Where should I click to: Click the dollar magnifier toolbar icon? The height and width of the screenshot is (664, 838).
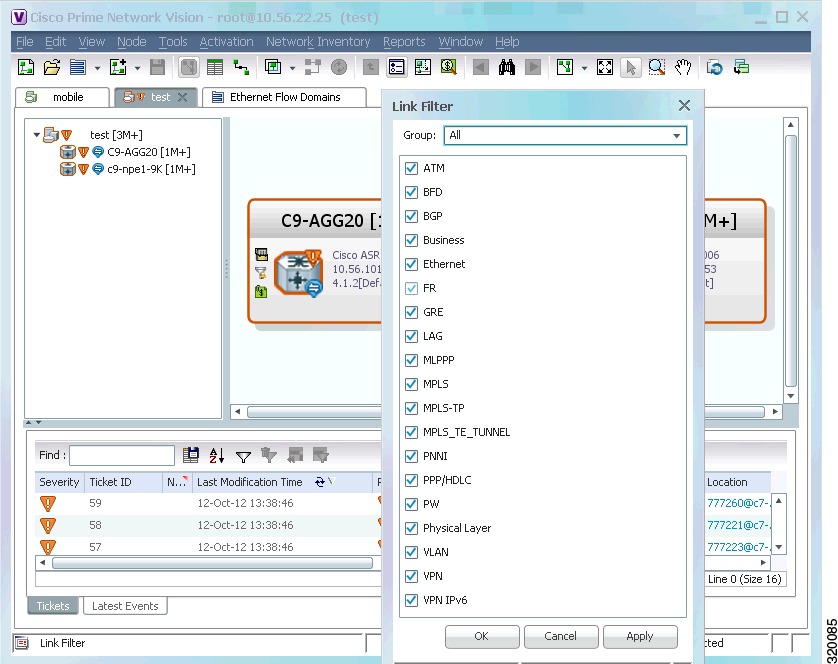pyautogui.click(x=448, y=67)
